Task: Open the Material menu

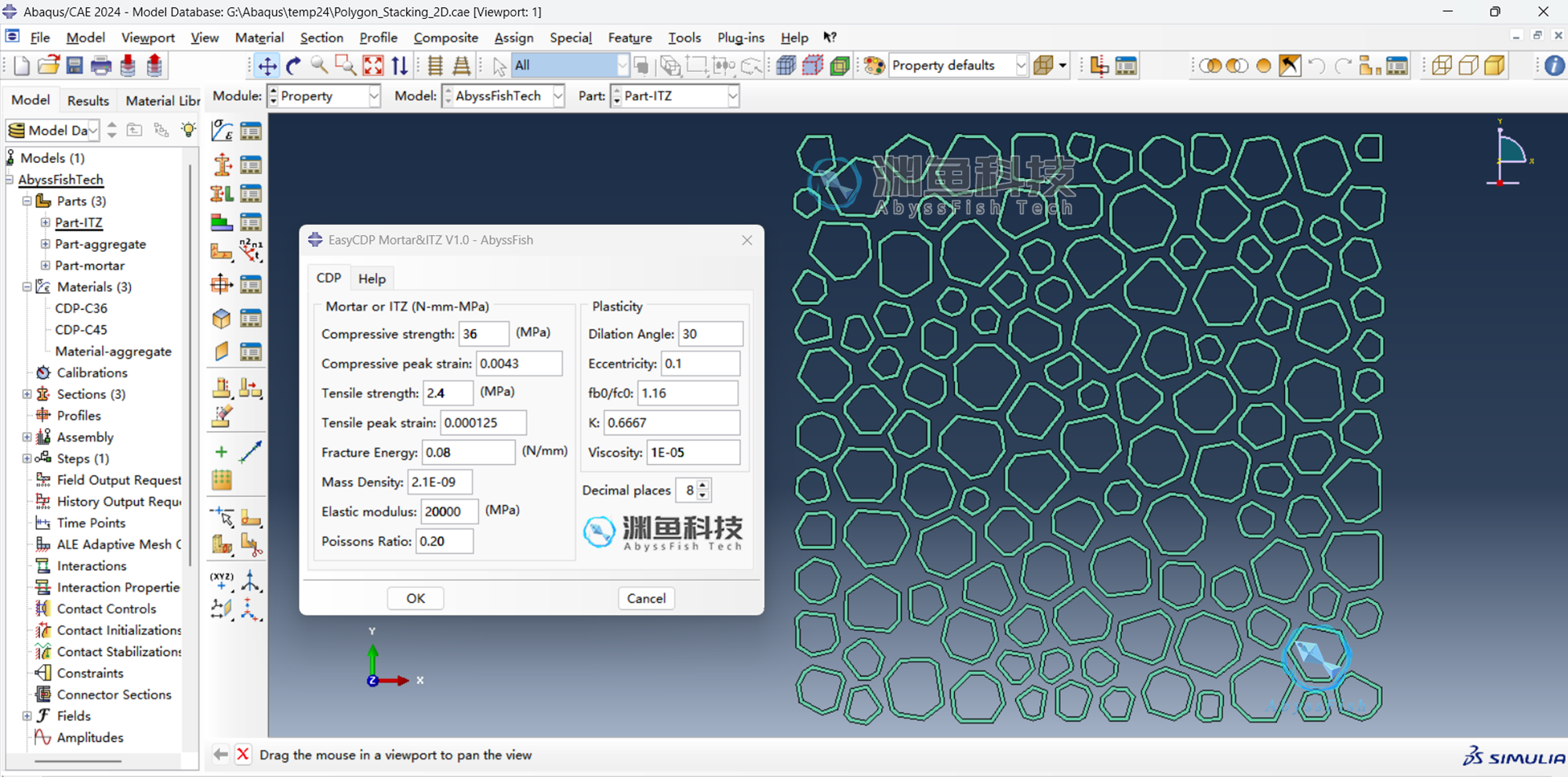Action: pos(260,38)
